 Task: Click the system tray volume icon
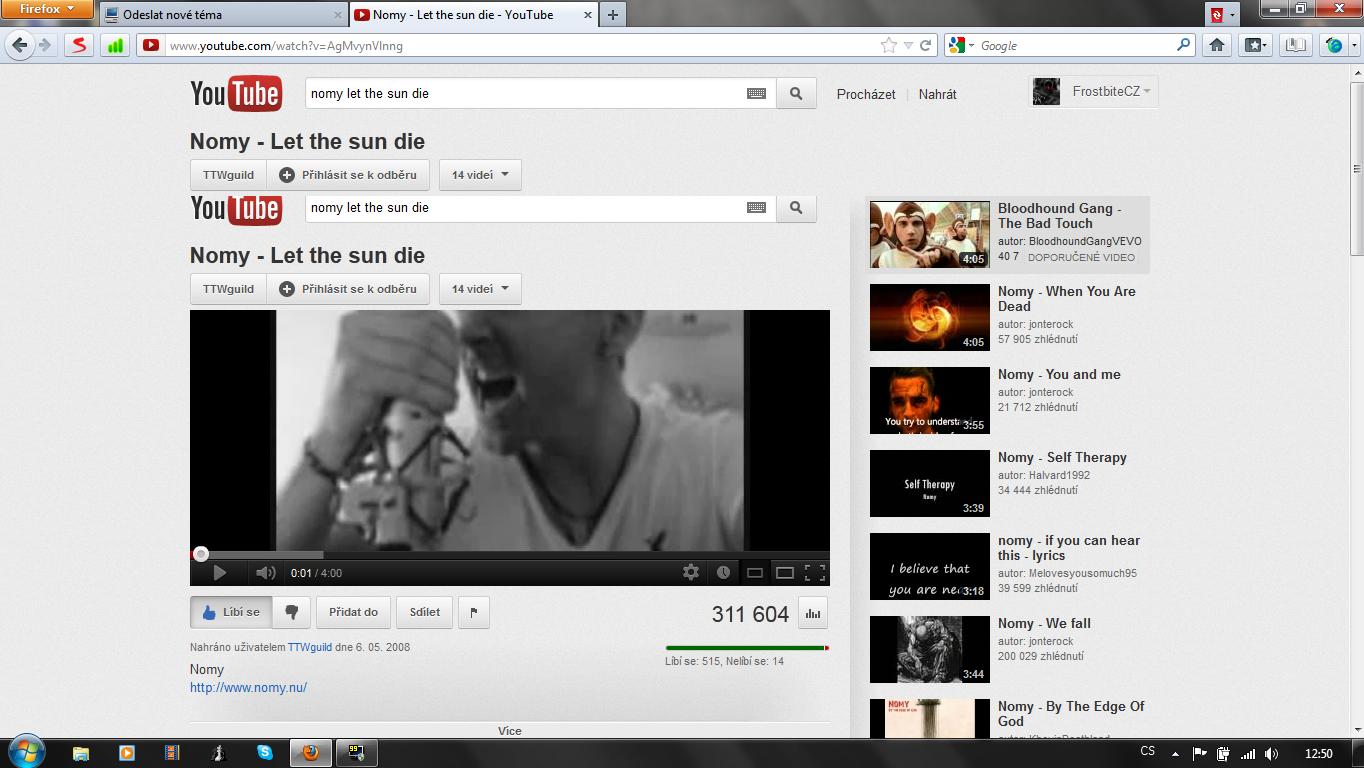[1272, 753]
